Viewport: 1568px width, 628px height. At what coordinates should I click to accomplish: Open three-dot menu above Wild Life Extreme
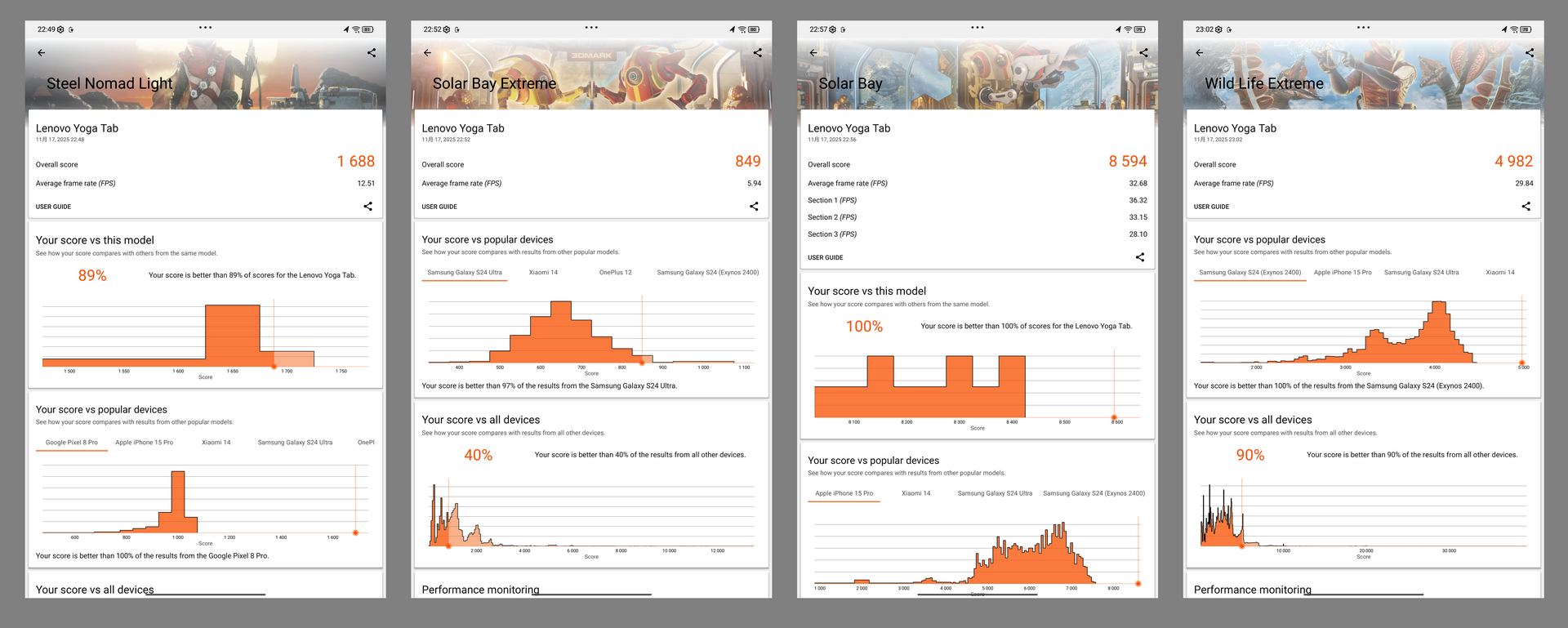(x=1364, y=28)
